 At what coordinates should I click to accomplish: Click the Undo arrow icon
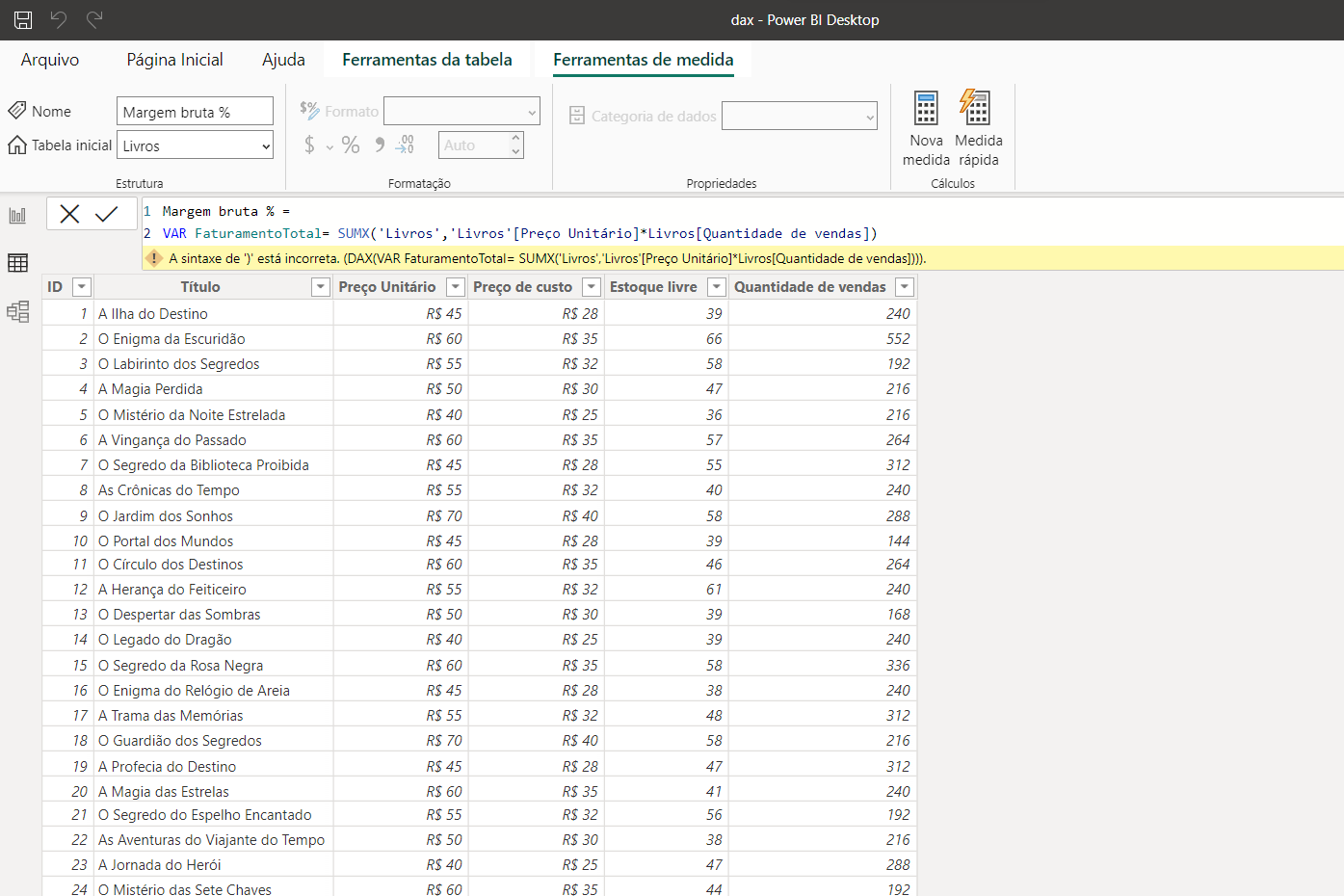(59, 19)
